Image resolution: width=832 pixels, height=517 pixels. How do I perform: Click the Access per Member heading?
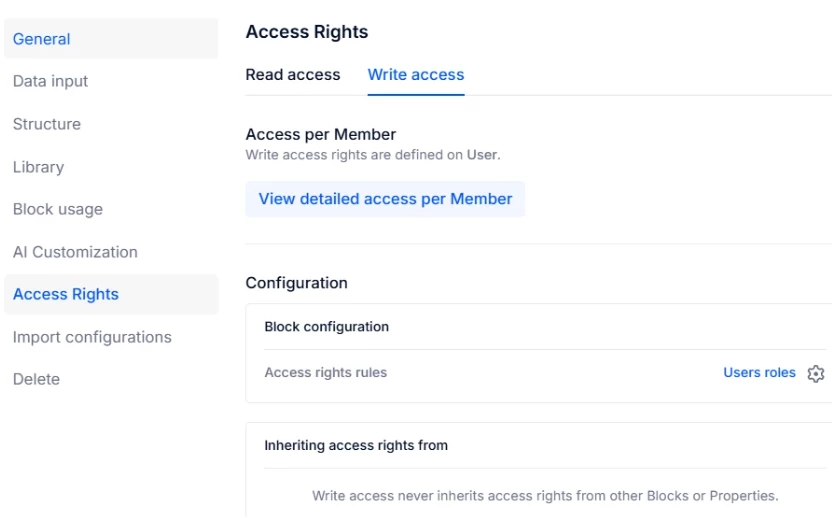321,135
